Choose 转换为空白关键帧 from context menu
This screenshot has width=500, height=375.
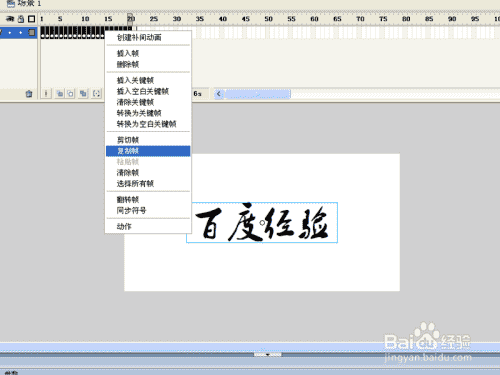[148, 124]
